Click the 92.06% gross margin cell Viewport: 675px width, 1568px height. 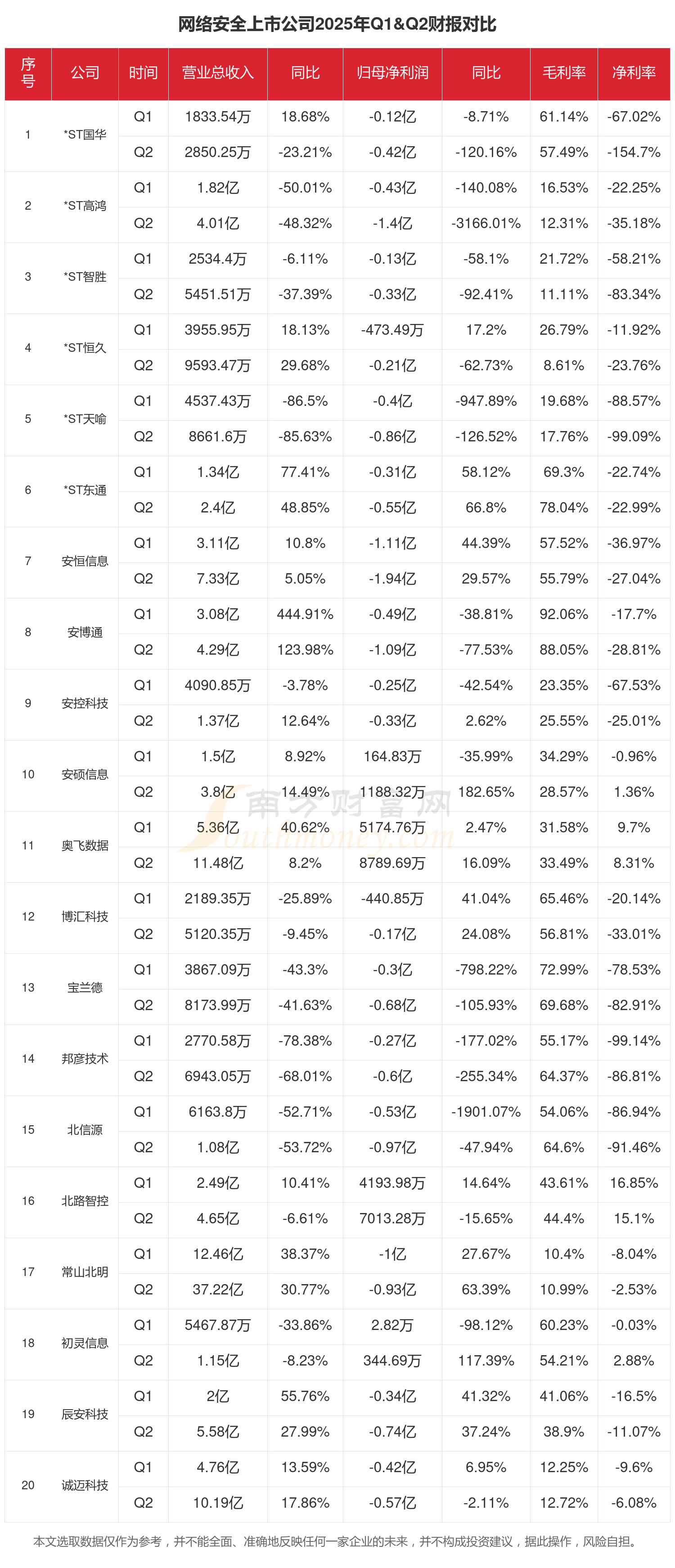(563, 615)
